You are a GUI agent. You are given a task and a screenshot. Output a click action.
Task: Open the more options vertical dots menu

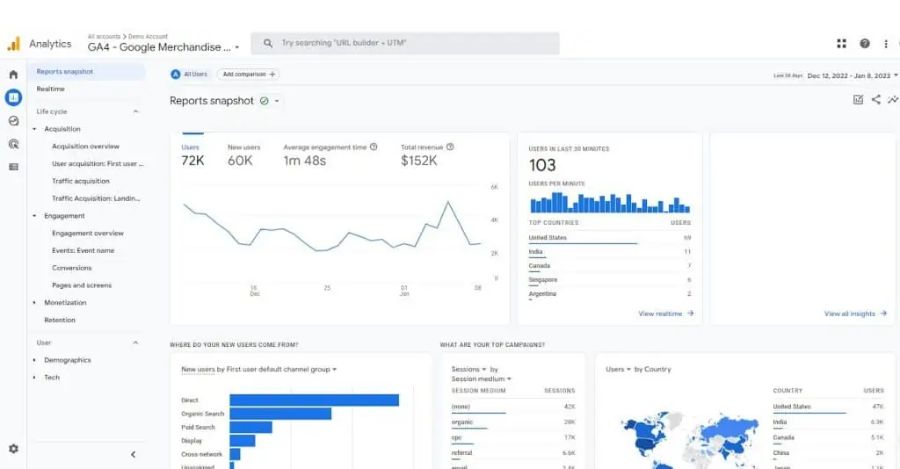click(886, 44)
